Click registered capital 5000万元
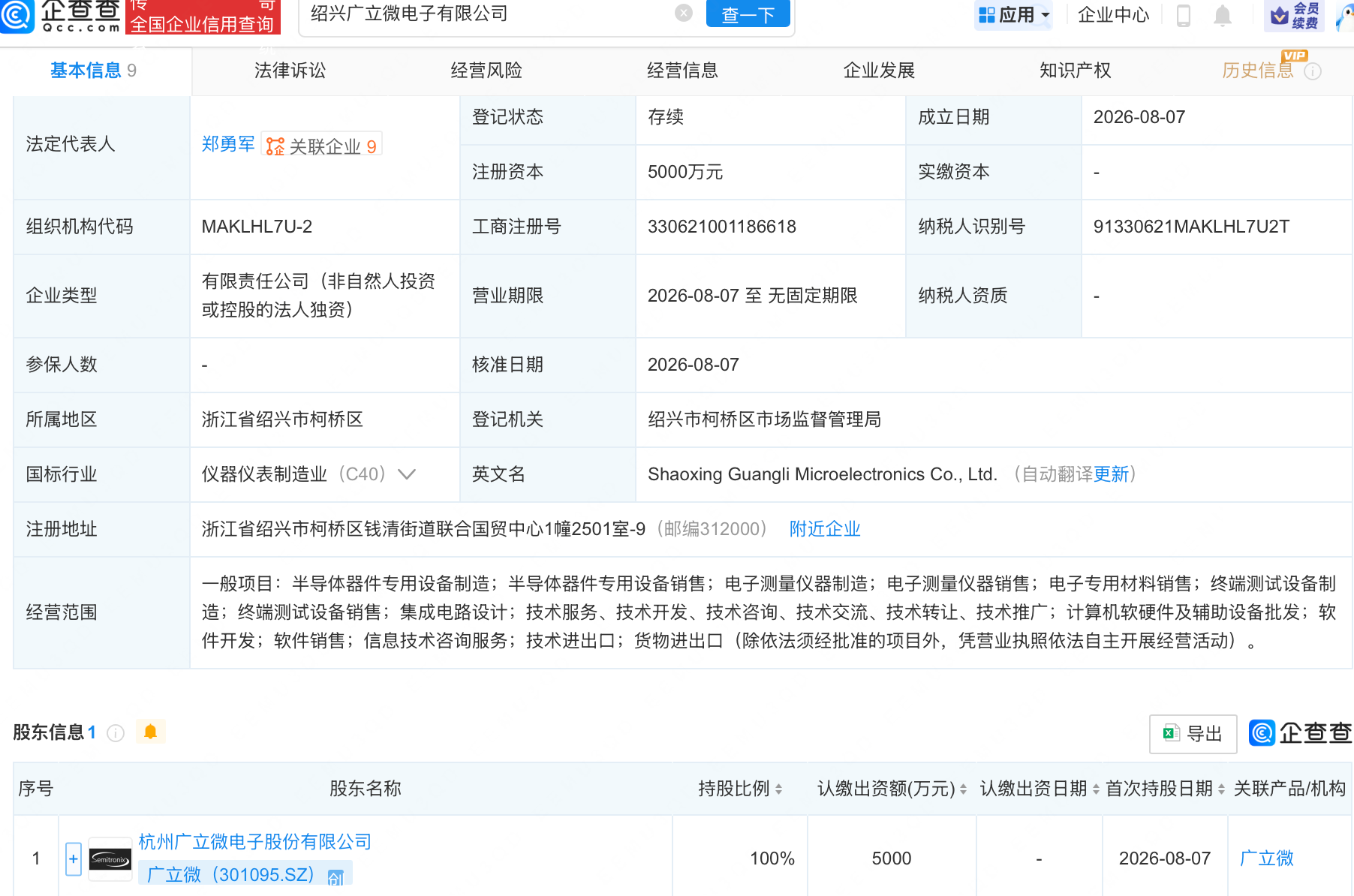The height and width of the screenshot is (896, 1354). tap(685, 172)
